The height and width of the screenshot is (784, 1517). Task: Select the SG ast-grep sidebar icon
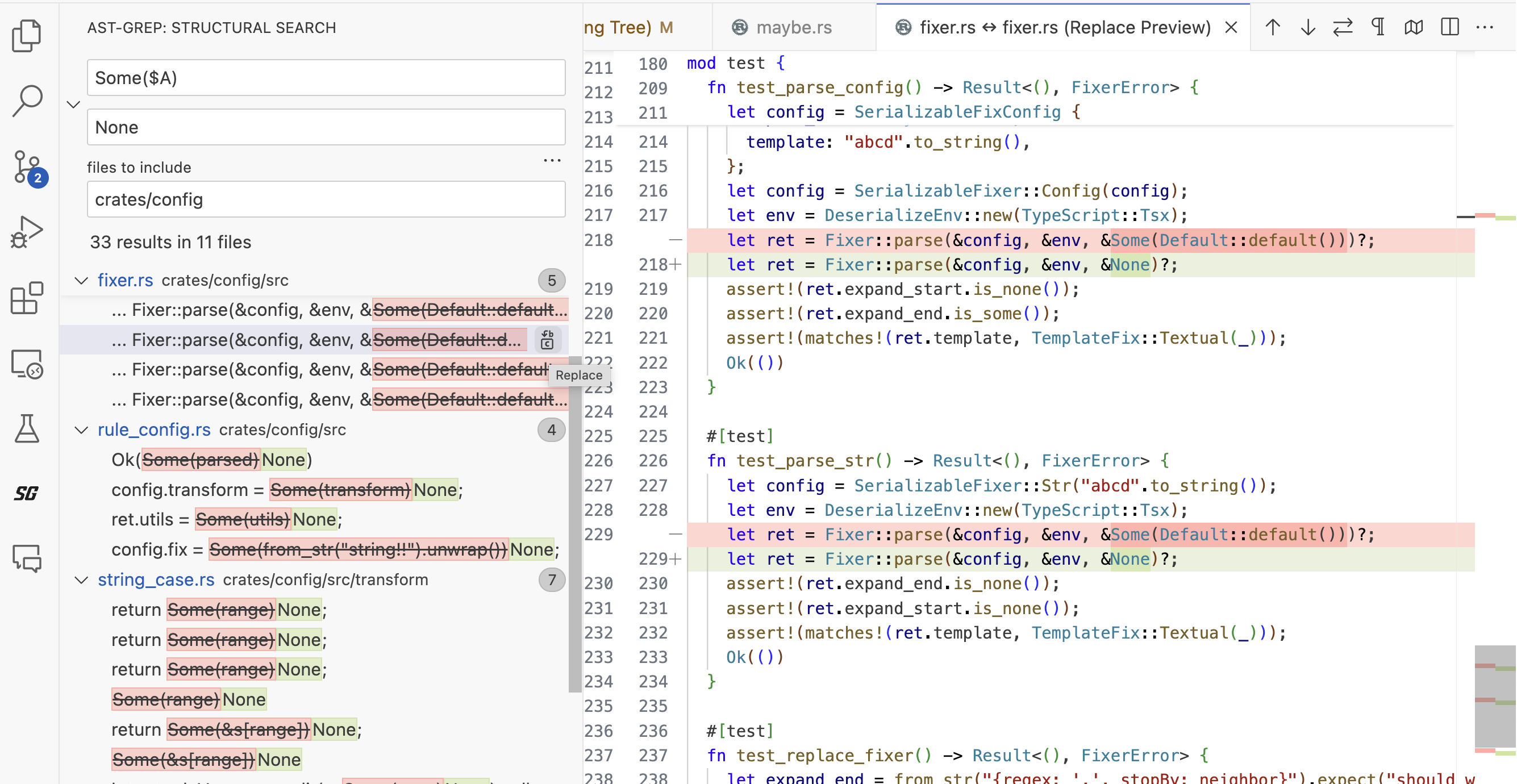27,493
